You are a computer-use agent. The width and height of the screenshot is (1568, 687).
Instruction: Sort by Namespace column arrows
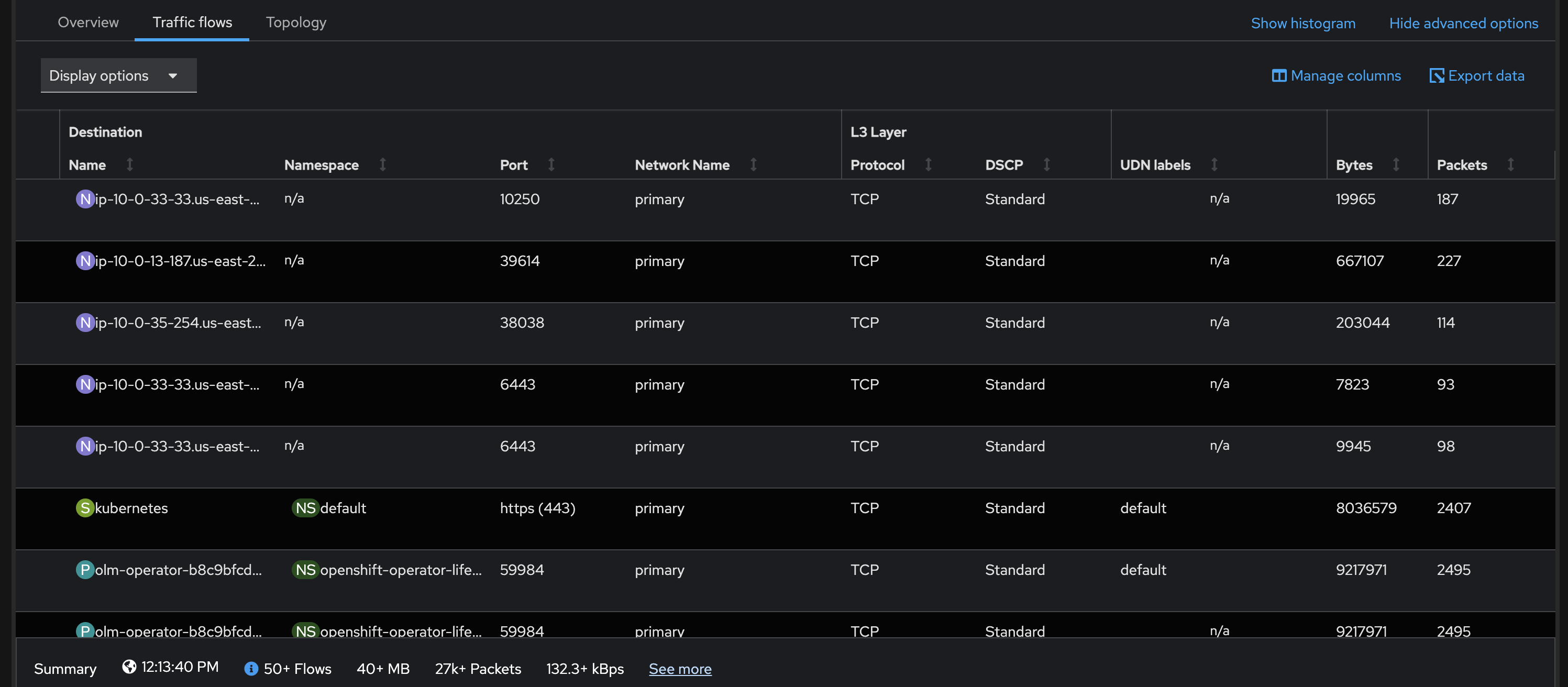(383, 164)
